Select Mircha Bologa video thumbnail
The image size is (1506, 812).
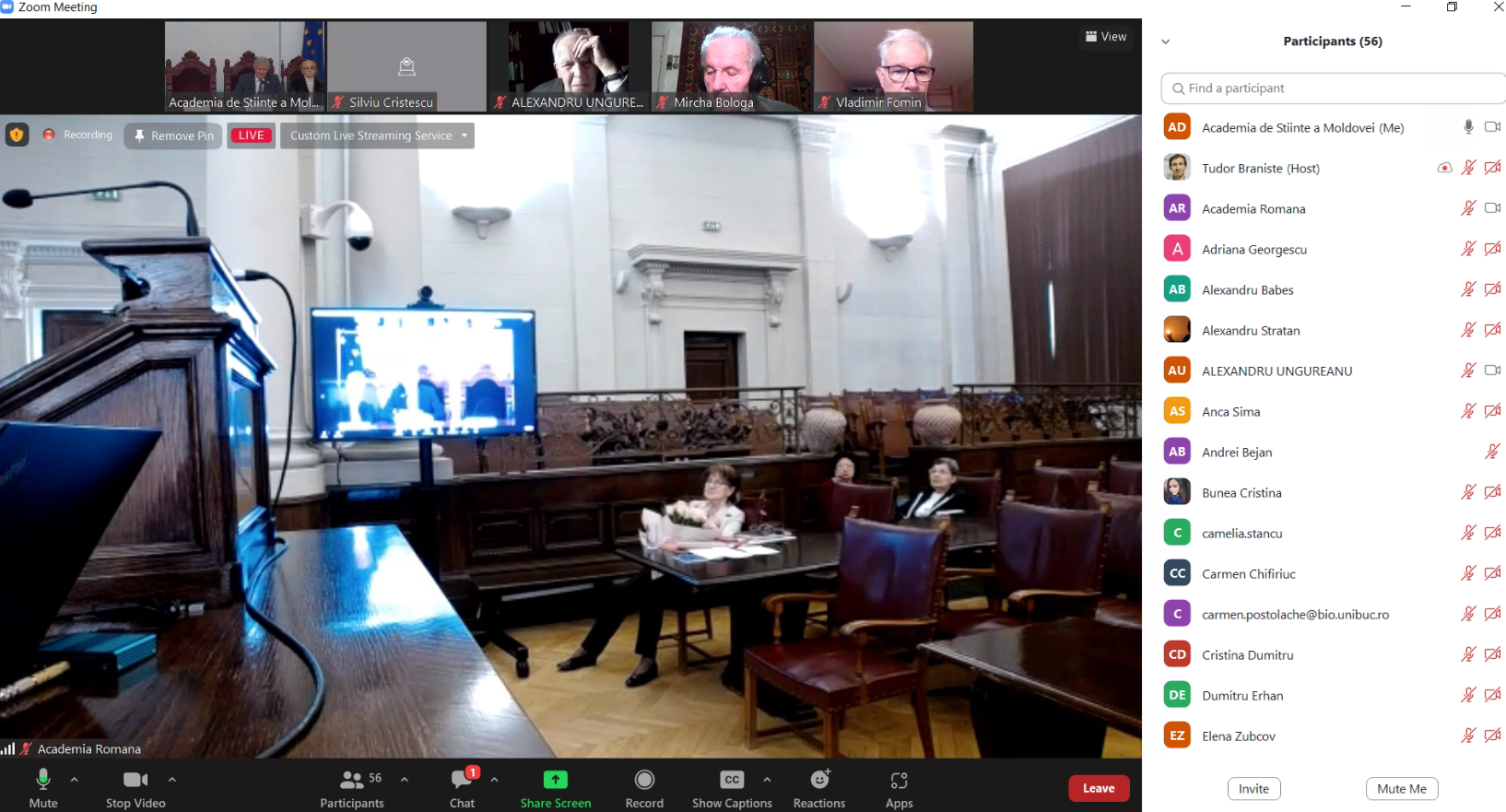coord(732,66)
